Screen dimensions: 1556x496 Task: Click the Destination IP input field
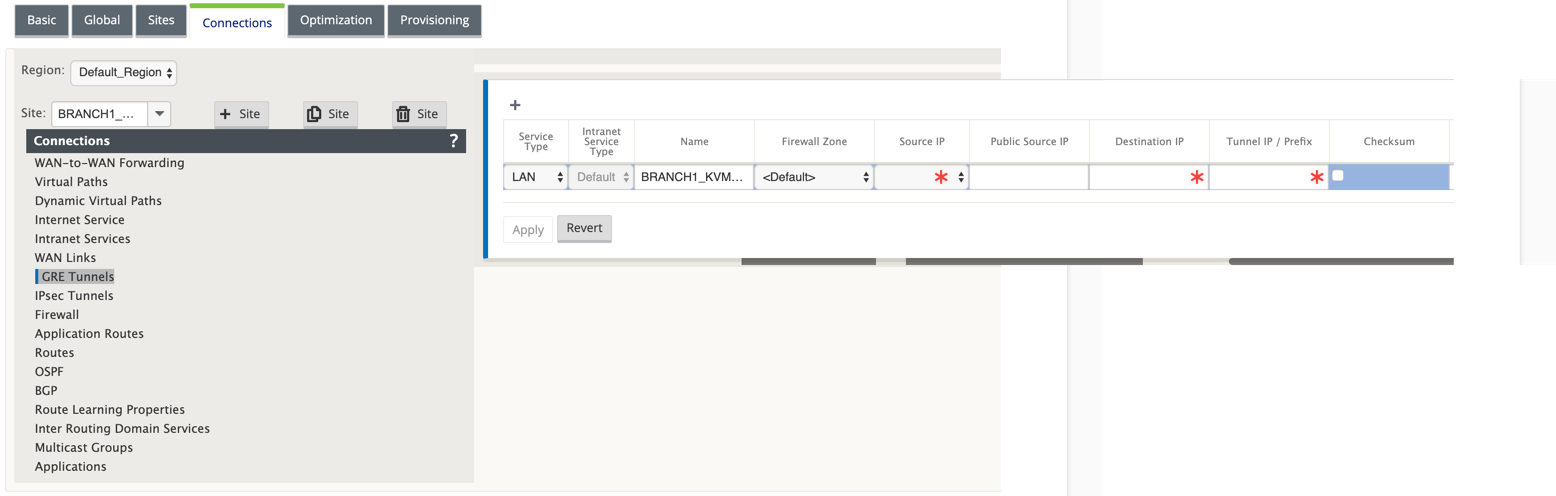coord(1149,177)
